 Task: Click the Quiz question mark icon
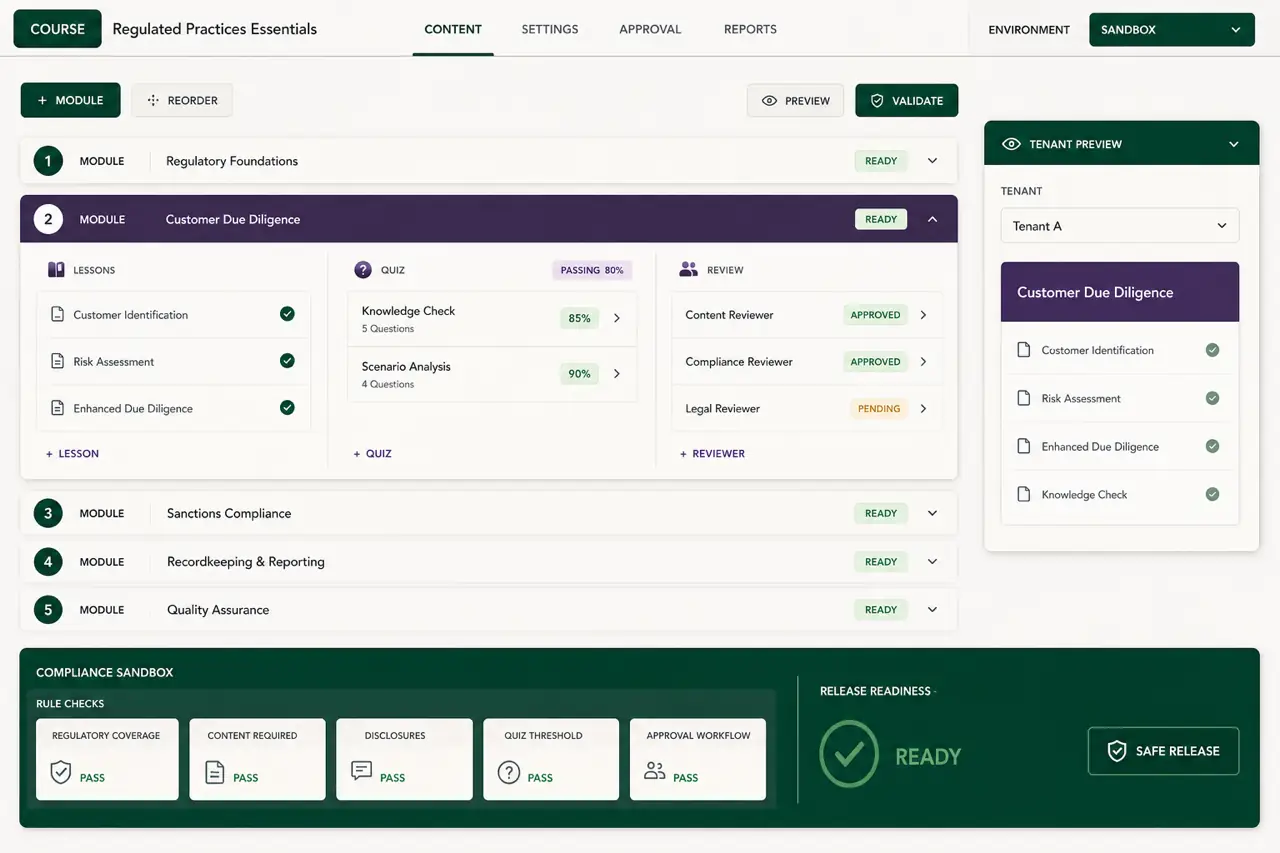pyautogui.click(x=363, y=270)
